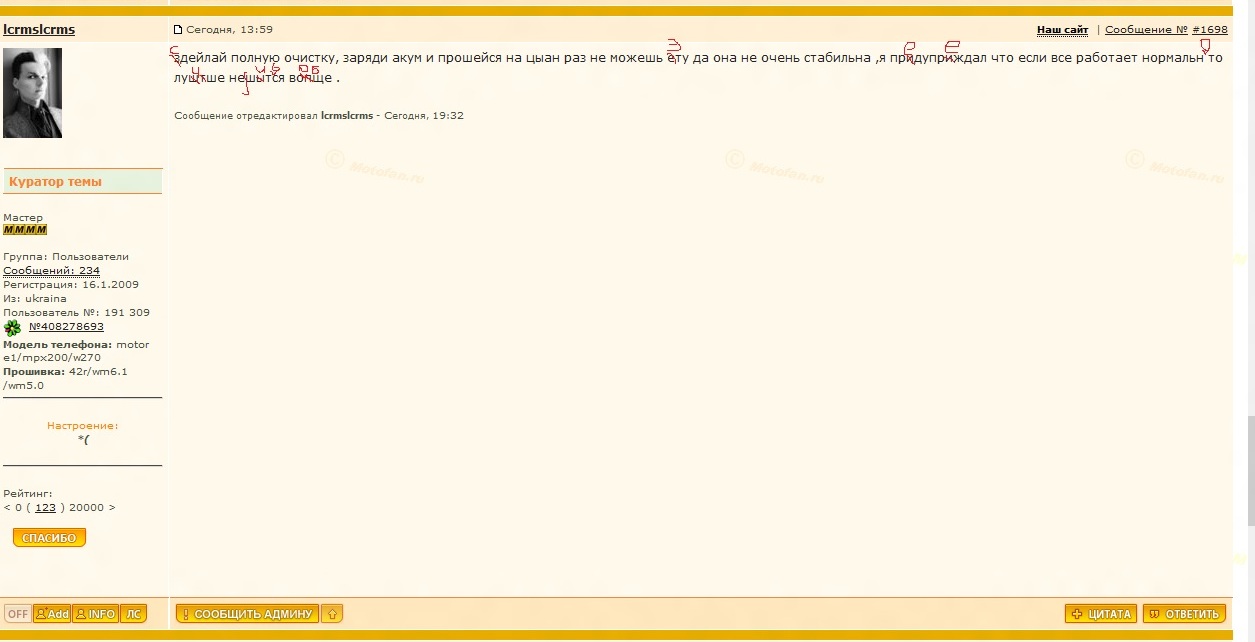Click 'Группа: Пользователи' text
The height and width of the screenshot is (642, 1255).
tap(66, 257)
